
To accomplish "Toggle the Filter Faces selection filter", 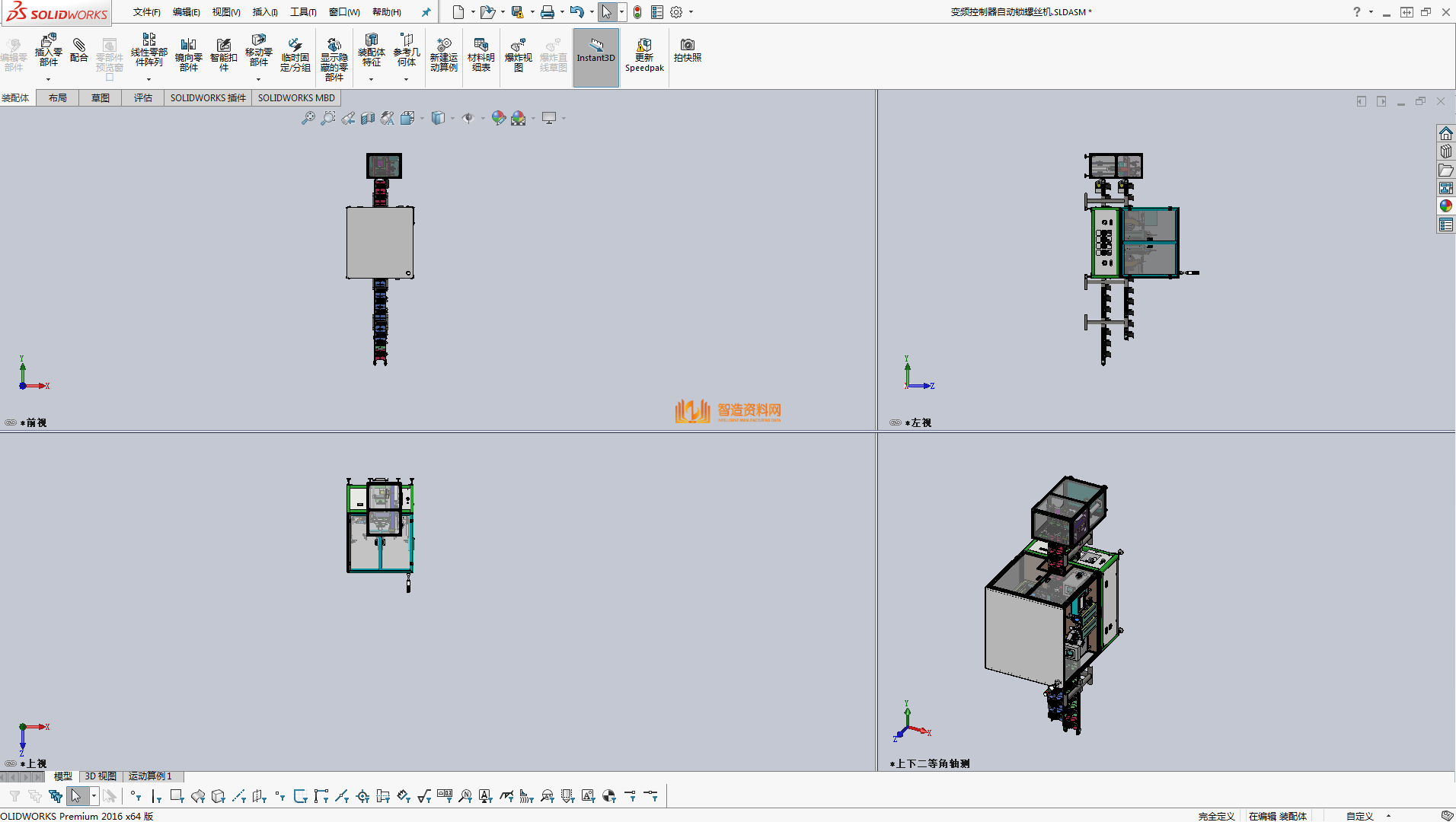I will [x=177, y=796].
